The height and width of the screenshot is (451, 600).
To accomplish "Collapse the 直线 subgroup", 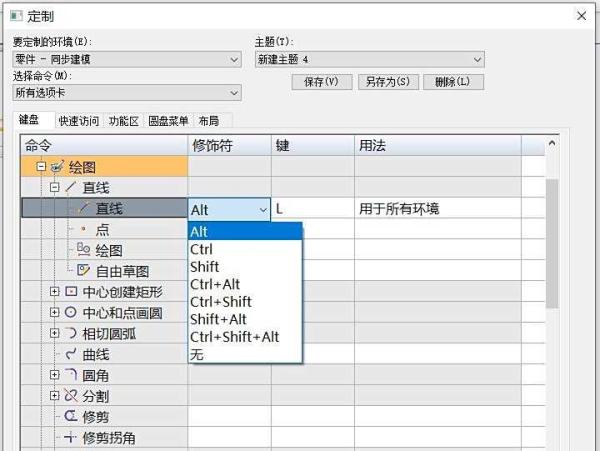I will 55,187.
